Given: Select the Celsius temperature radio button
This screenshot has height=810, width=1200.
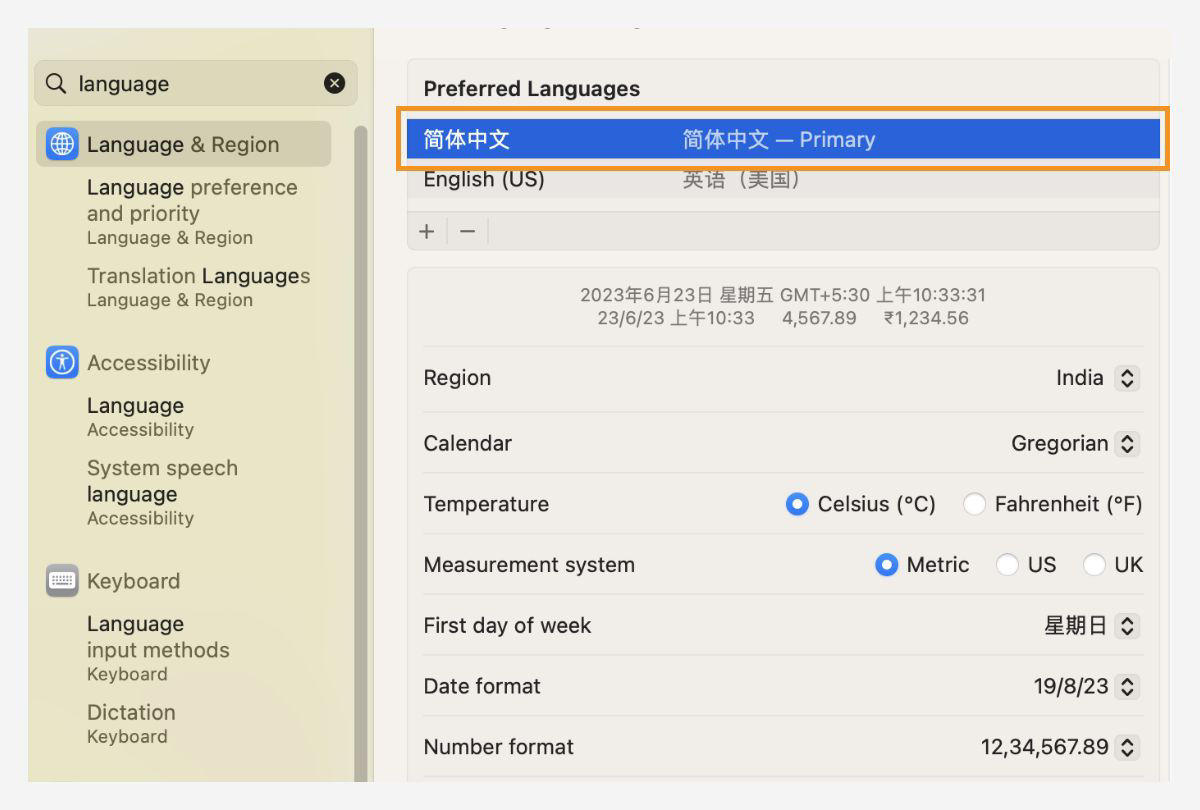Looking at the screenshot, I should [x=798, y=504].
